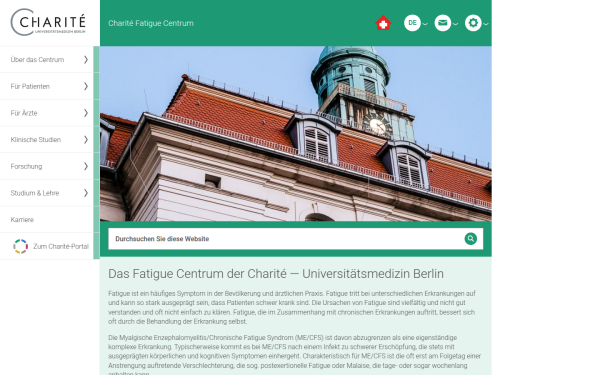Click the building banner image

point(295,134)
